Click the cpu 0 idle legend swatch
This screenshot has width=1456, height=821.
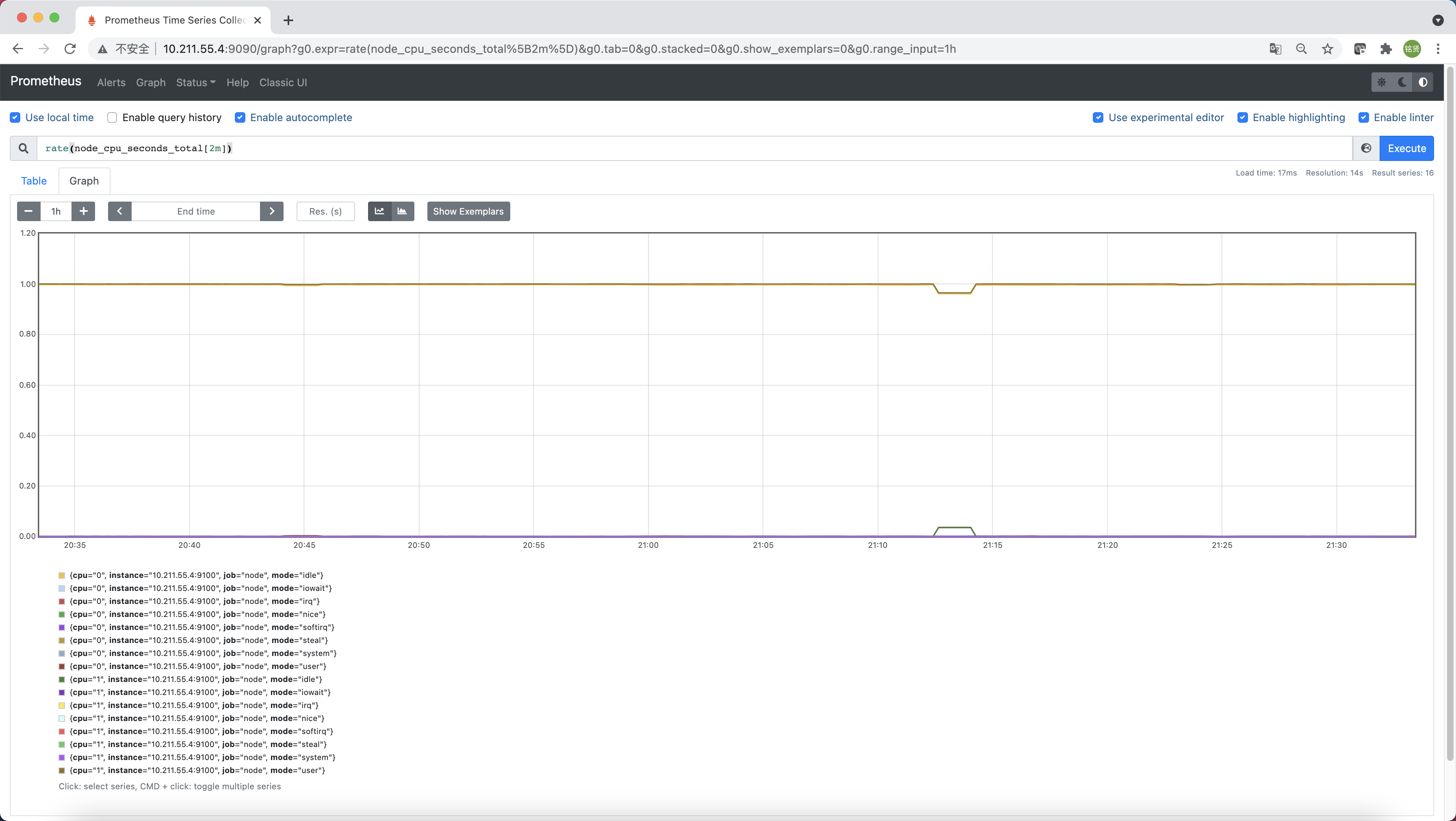coord(62,575)
